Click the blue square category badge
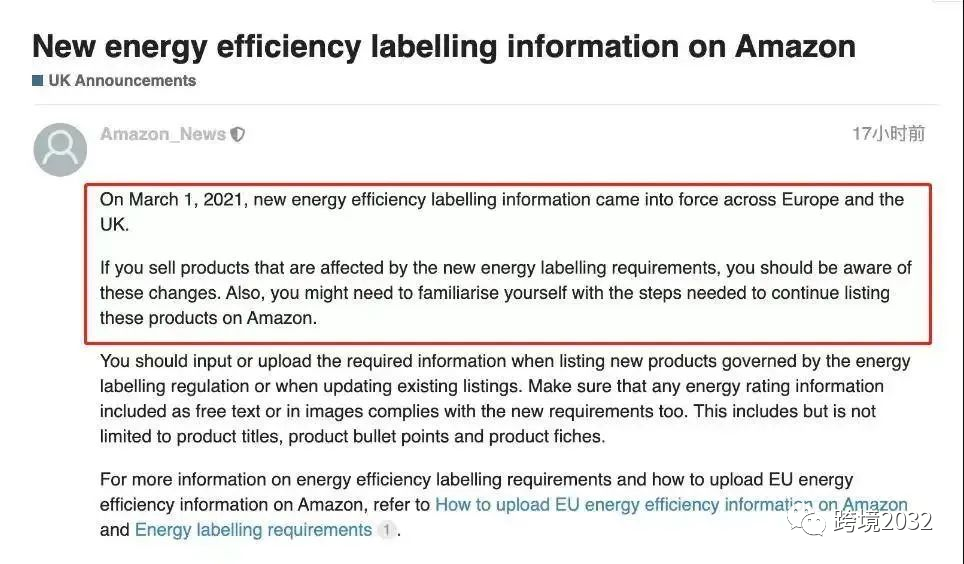This screenshot has width=964, height=564. [x=38, y=81]
